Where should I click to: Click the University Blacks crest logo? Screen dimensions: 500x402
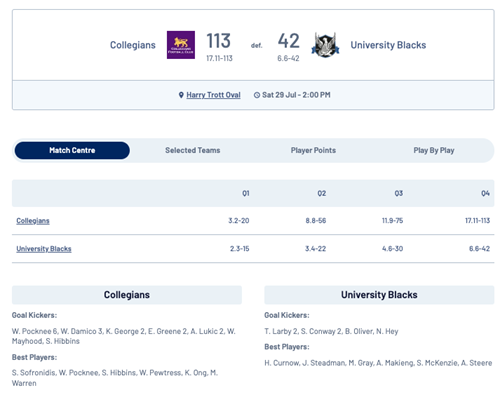[325, 45]
